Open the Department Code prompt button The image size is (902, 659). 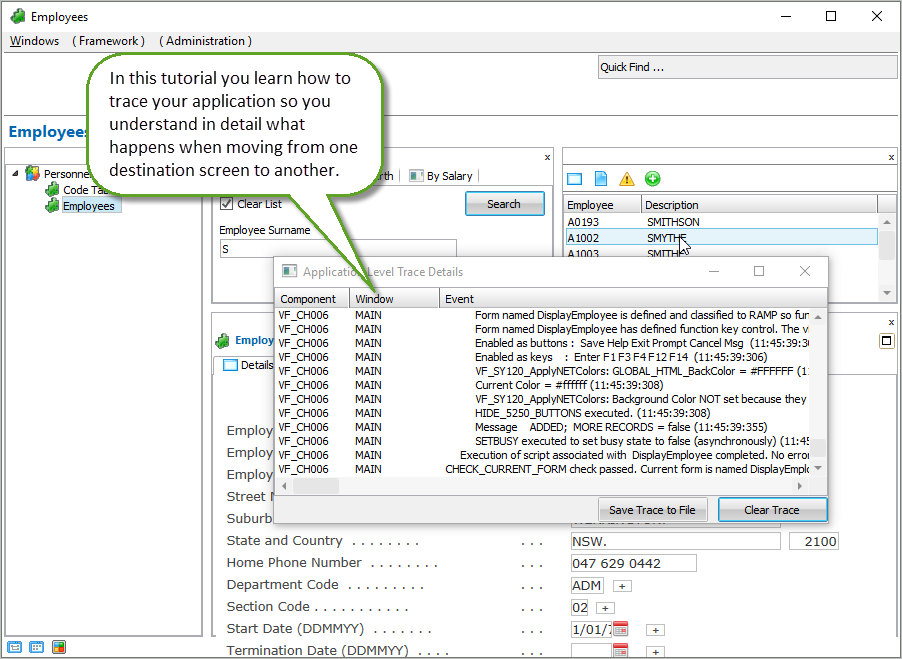click(x=621, y=586)
